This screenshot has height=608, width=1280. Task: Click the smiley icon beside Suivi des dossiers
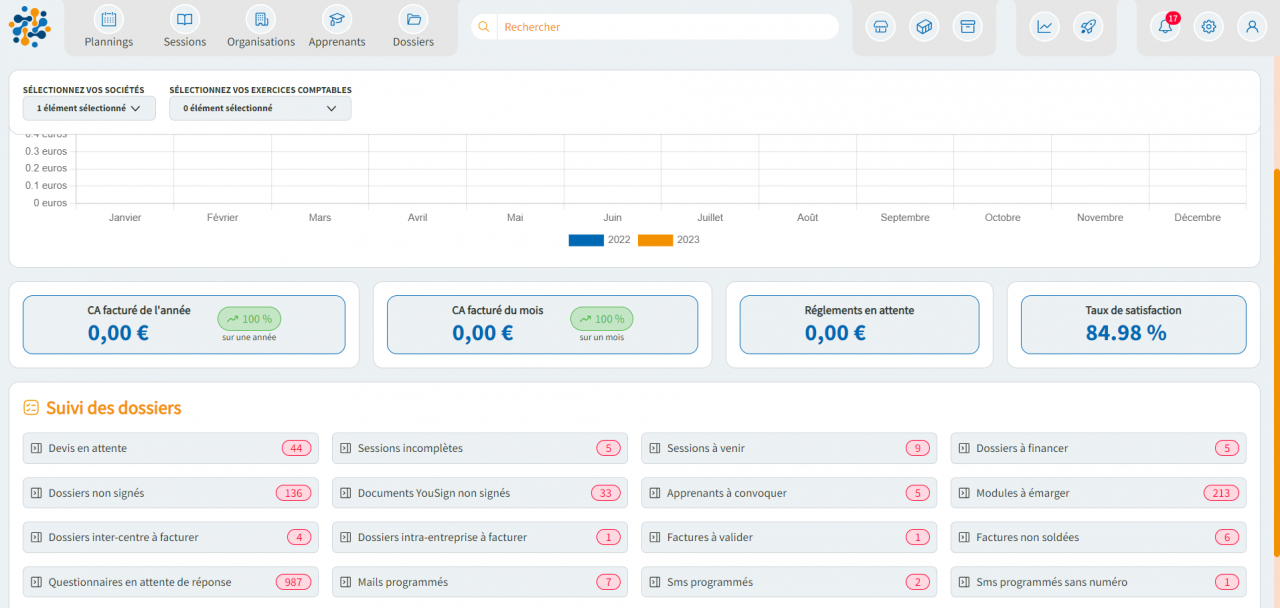(x=32, y=407)
